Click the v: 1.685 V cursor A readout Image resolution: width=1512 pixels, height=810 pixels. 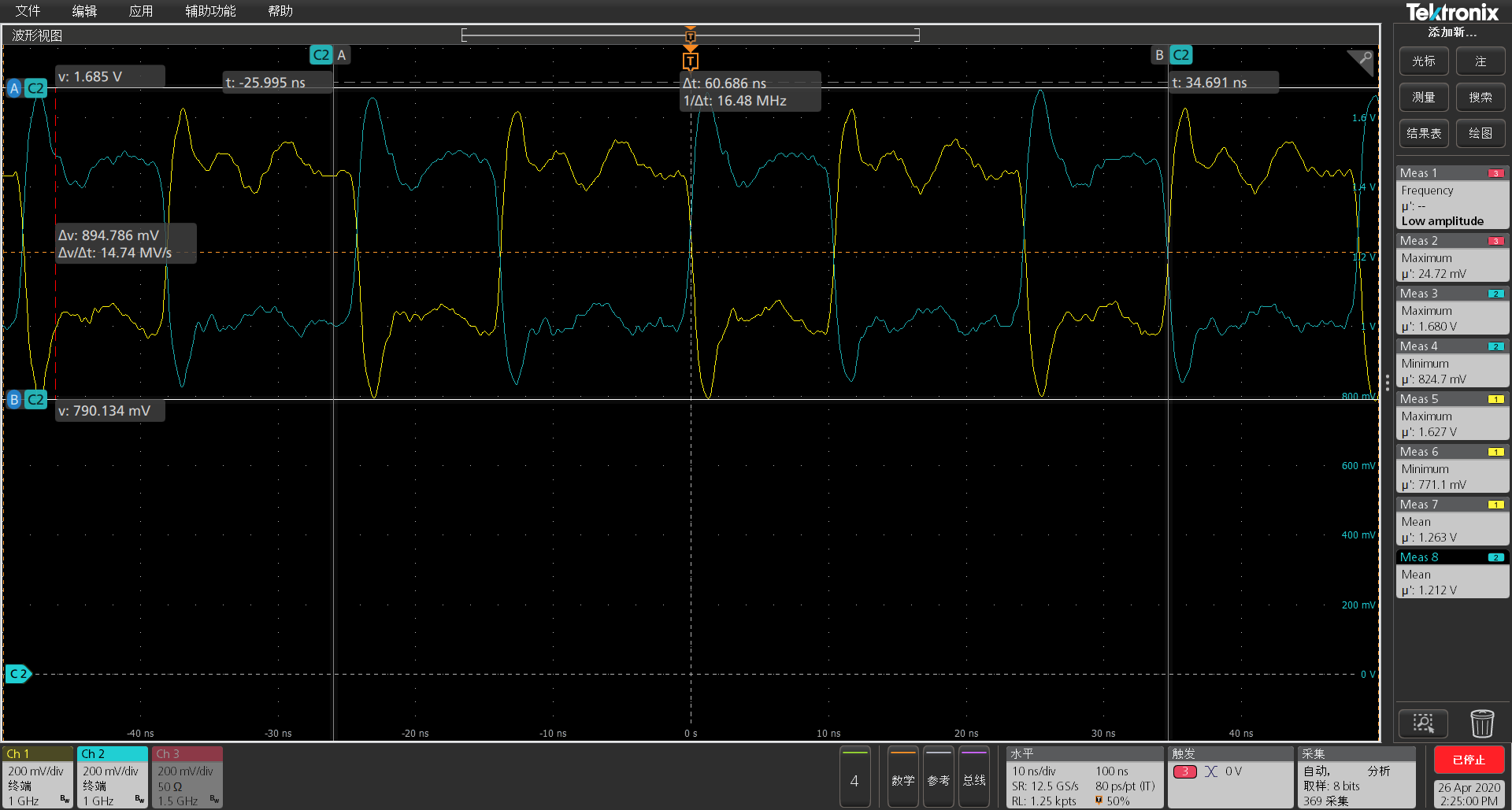(x=110, y=76)
